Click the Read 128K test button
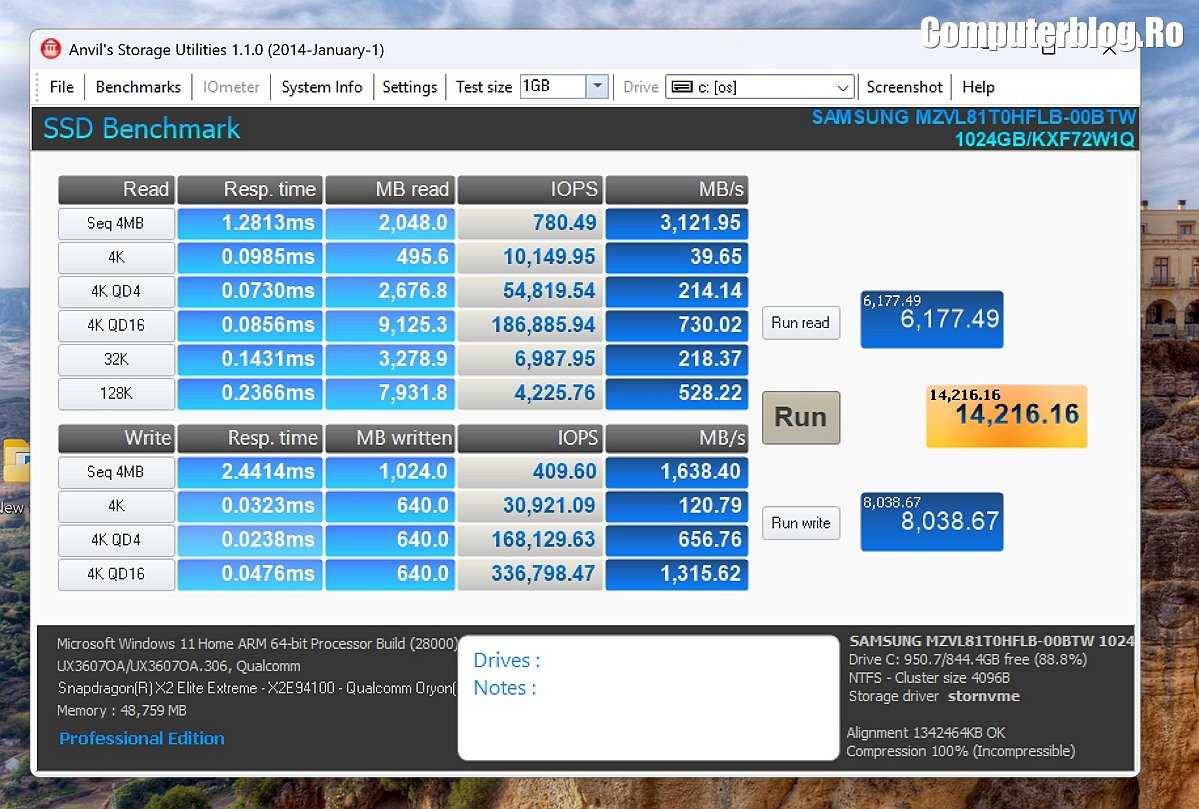This screenshot has width=1199, height=809. [116, 393]
